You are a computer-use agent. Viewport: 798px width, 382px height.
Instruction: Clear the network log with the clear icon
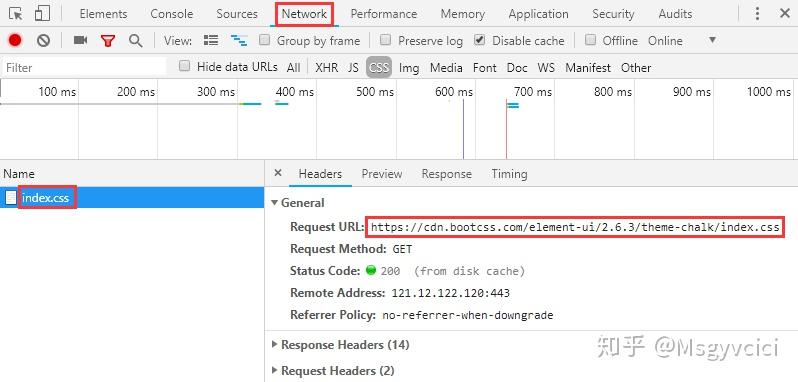[44, 40]
